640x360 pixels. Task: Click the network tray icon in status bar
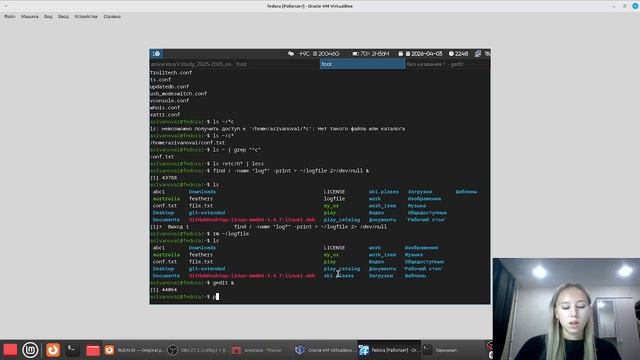478,53
